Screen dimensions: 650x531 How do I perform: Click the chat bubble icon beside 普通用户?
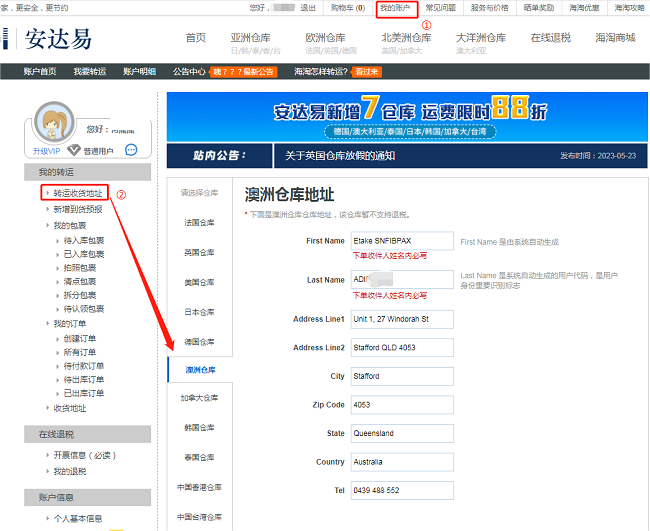pos(131,150)
